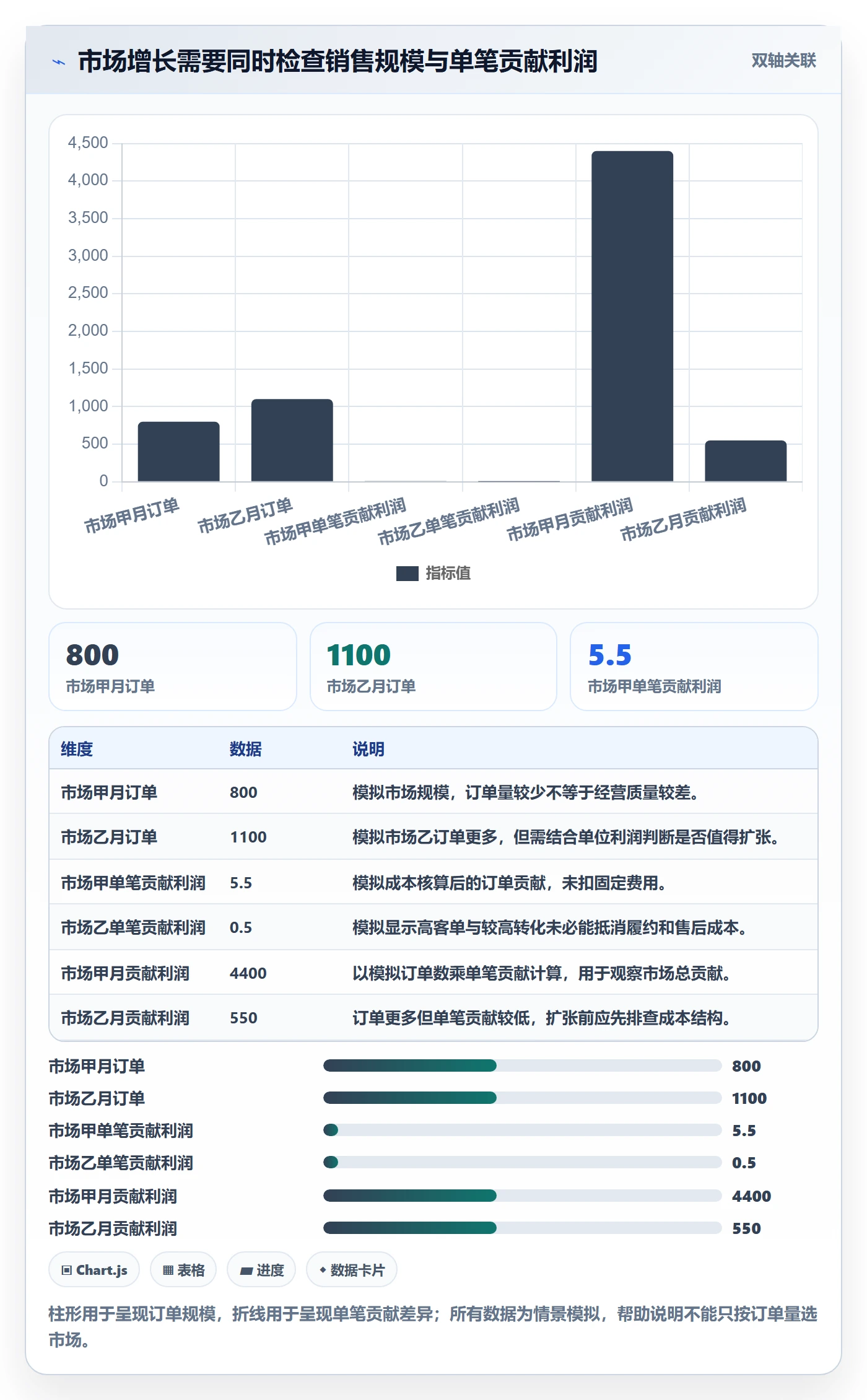This screenshot has width=867, height=1400.
Task: Select table cell 市场乙单笔贡献利润
Action: tap(133, 927)
